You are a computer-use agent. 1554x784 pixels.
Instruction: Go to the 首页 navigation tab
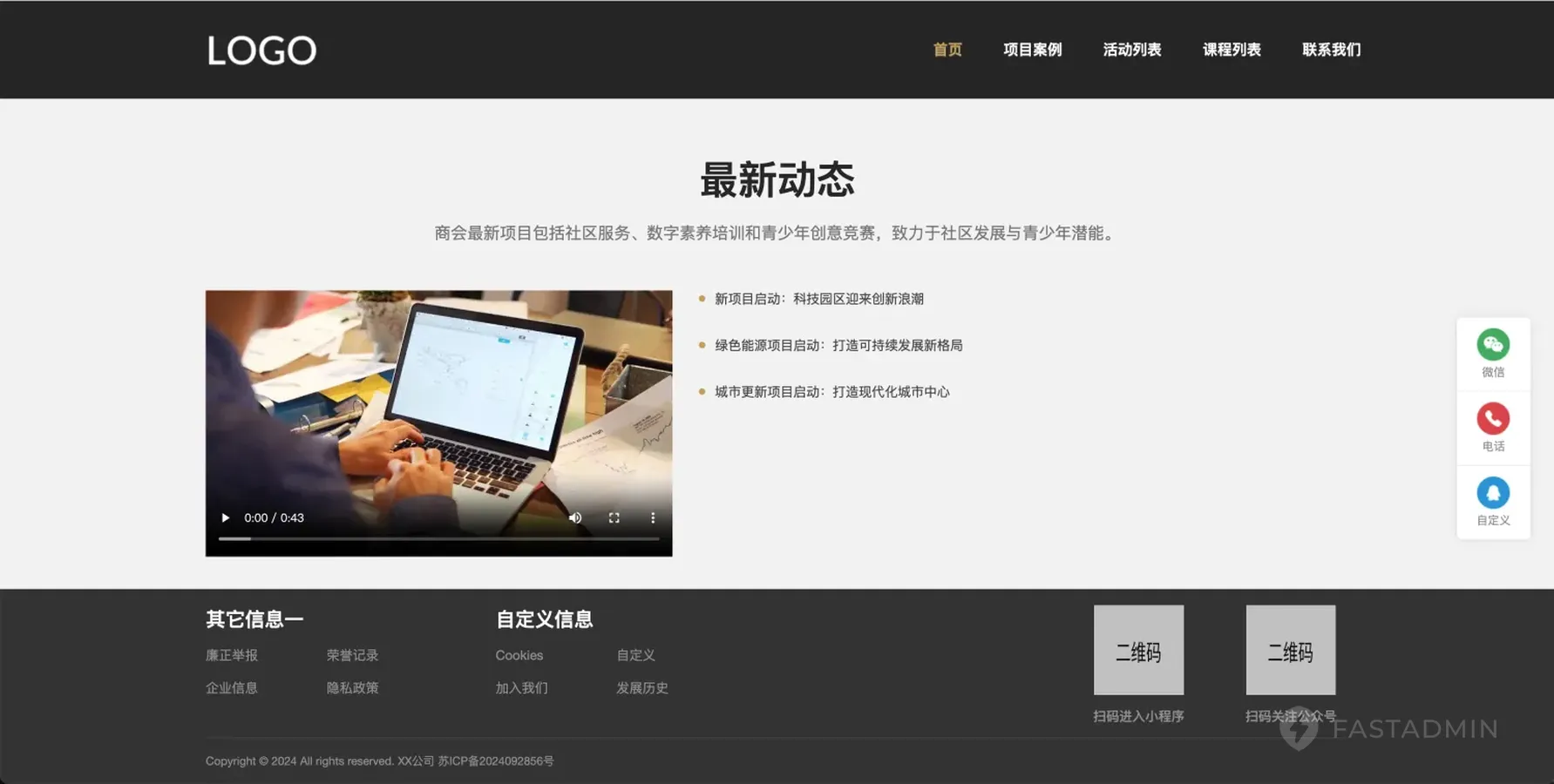point(947,50)
